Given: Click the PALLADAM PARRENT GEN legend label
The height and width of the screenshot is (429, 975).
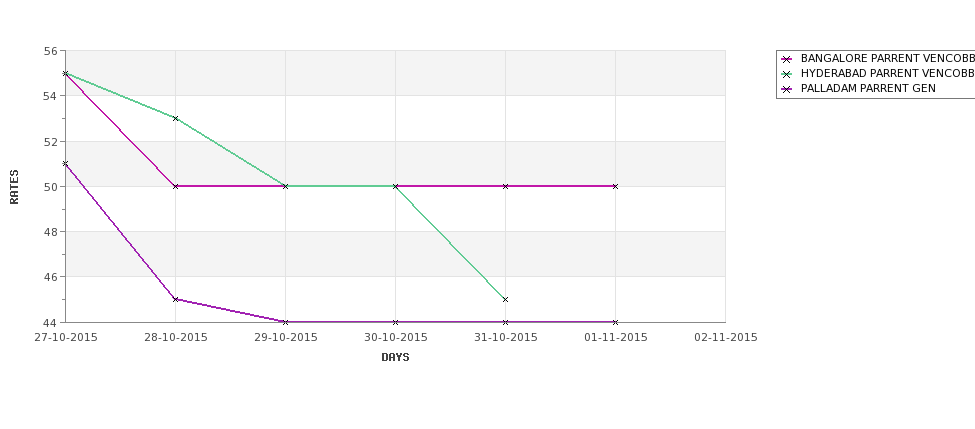Looking at the screenshot, I should point(868,89).
